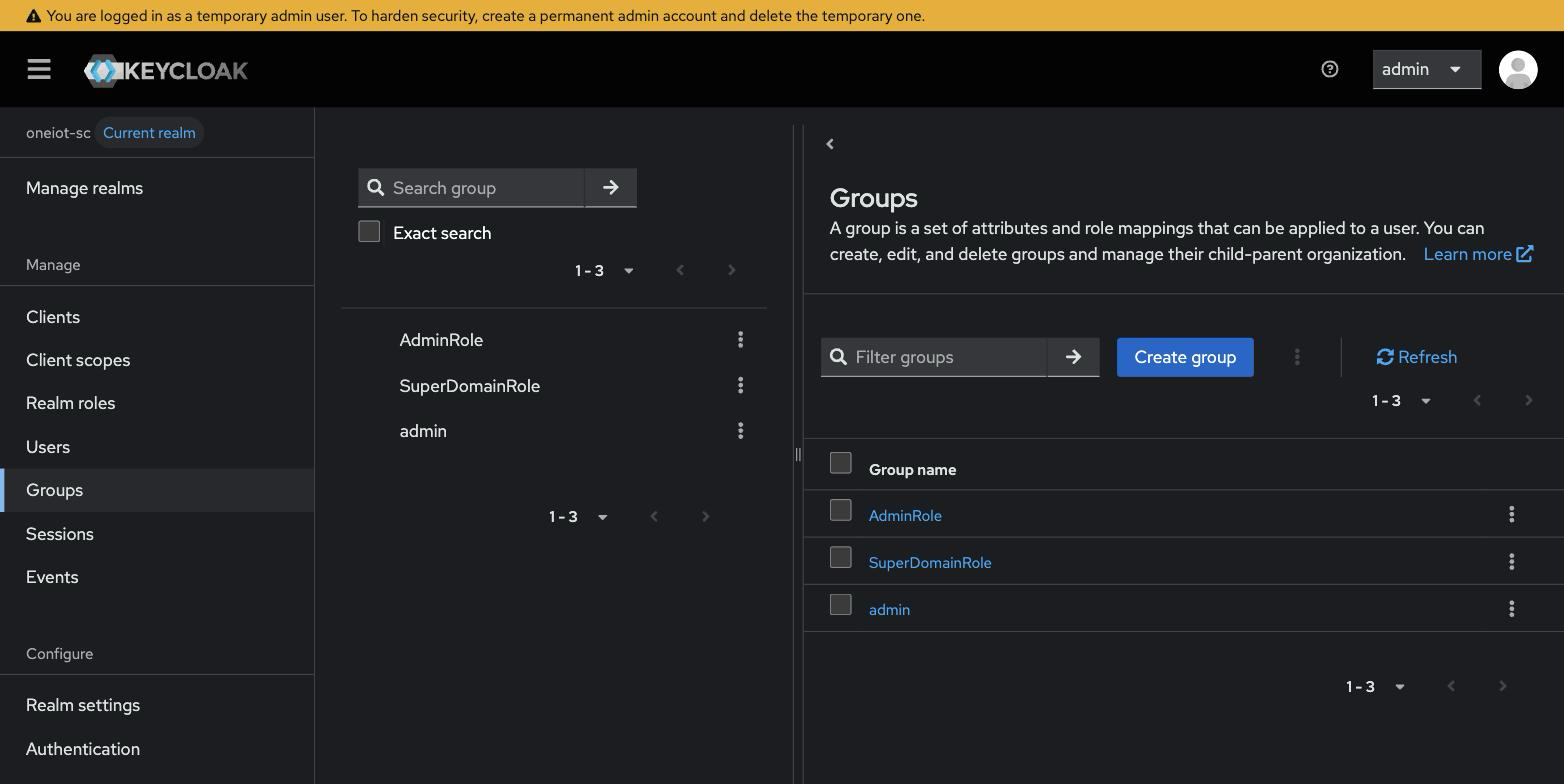Click the help question mark icon
The height and width of the screenshot is (784, 1564).
pyautogui.click(x=1330, y=69)
